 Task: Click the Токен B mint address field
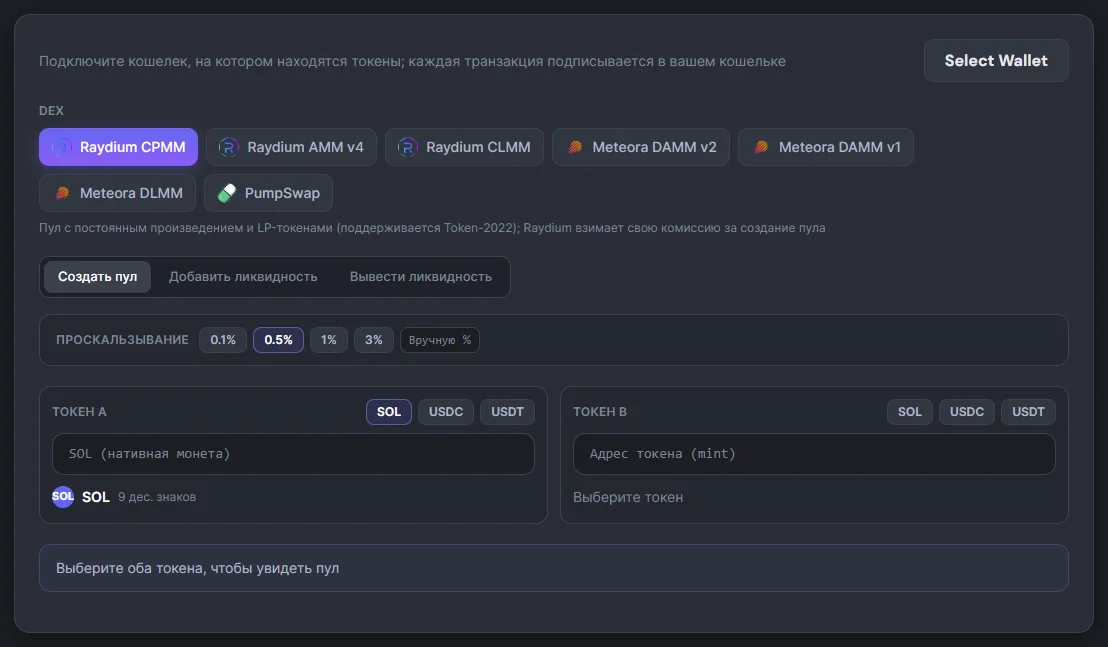(814, 454)
